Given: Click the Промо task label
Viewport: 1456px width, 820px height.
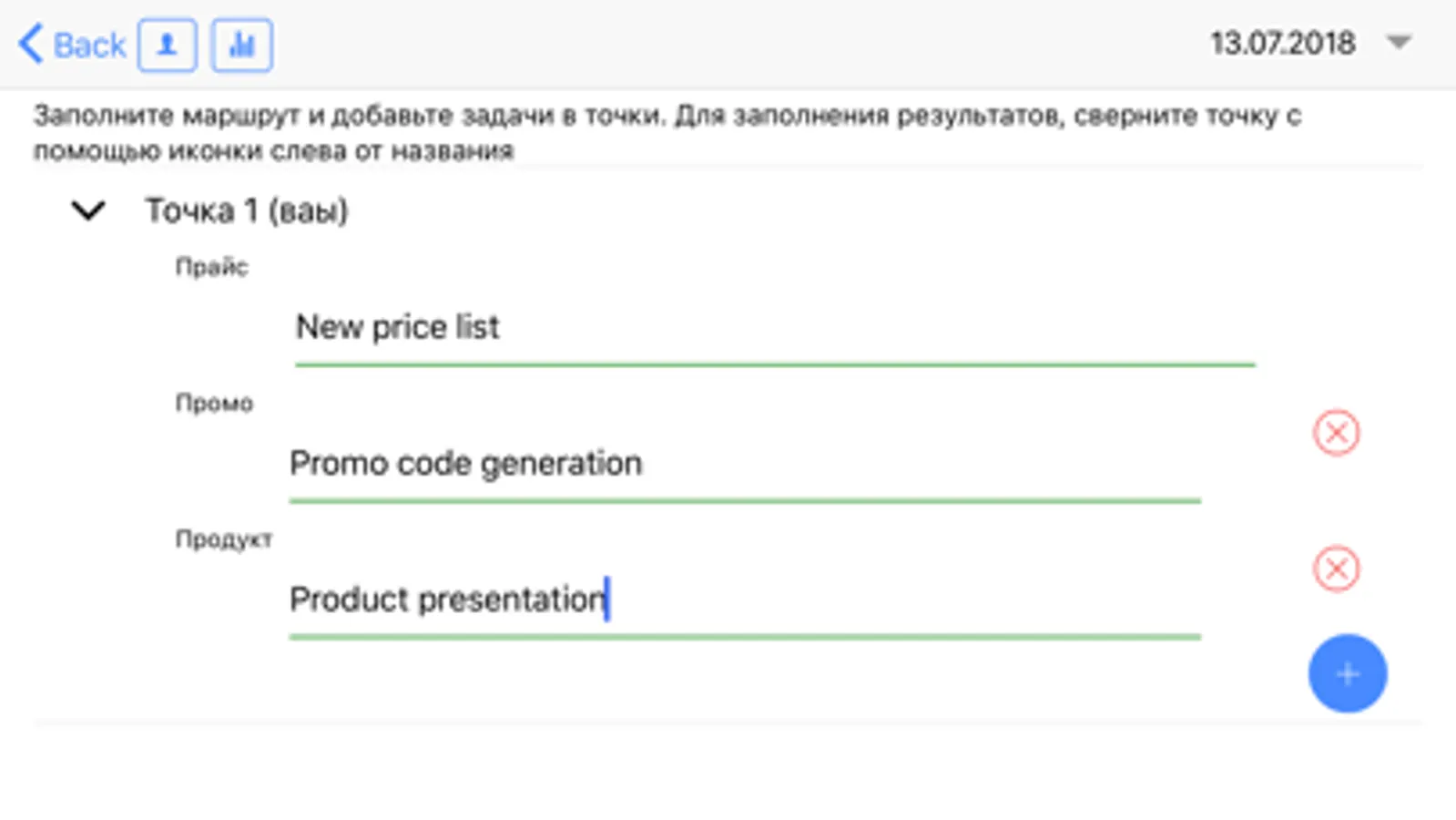Looking at the screenshot, I should pyautogui.click(x=214, y=403).
